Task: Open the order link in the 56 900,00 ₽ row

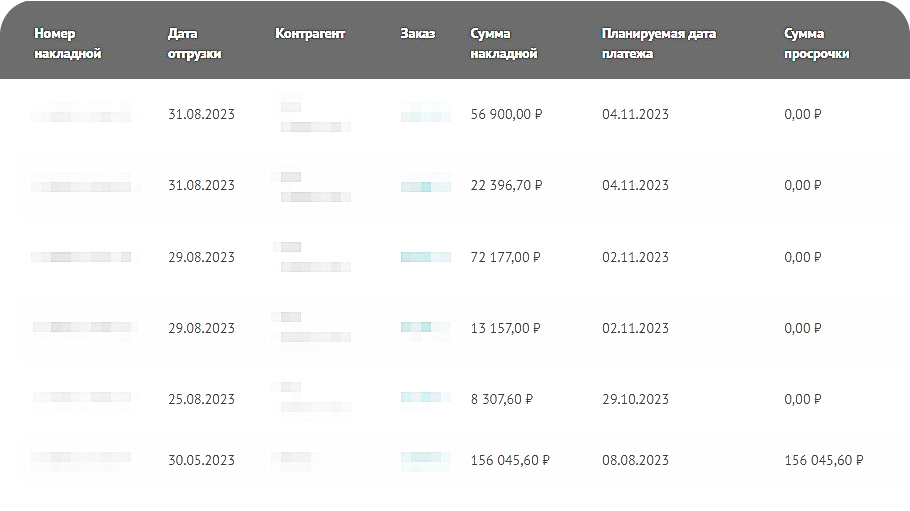Action: [x=425, y=115]
